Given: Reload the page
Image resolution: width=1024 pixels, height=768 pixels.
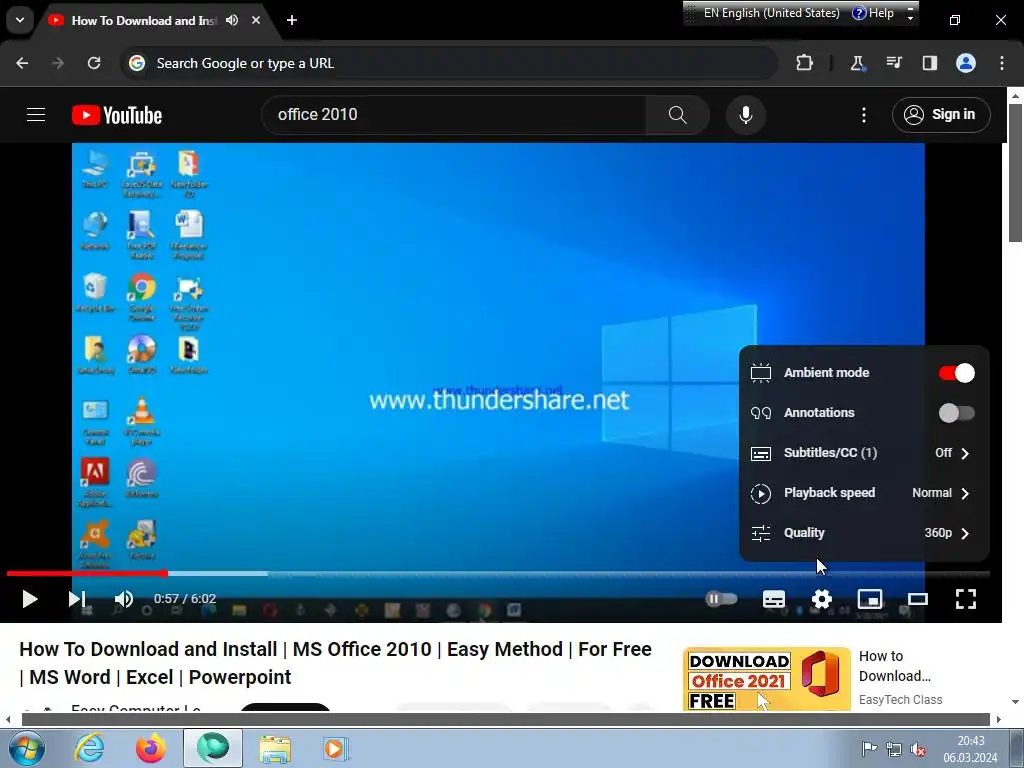Looking at the screenshot, I should point(94,63).
